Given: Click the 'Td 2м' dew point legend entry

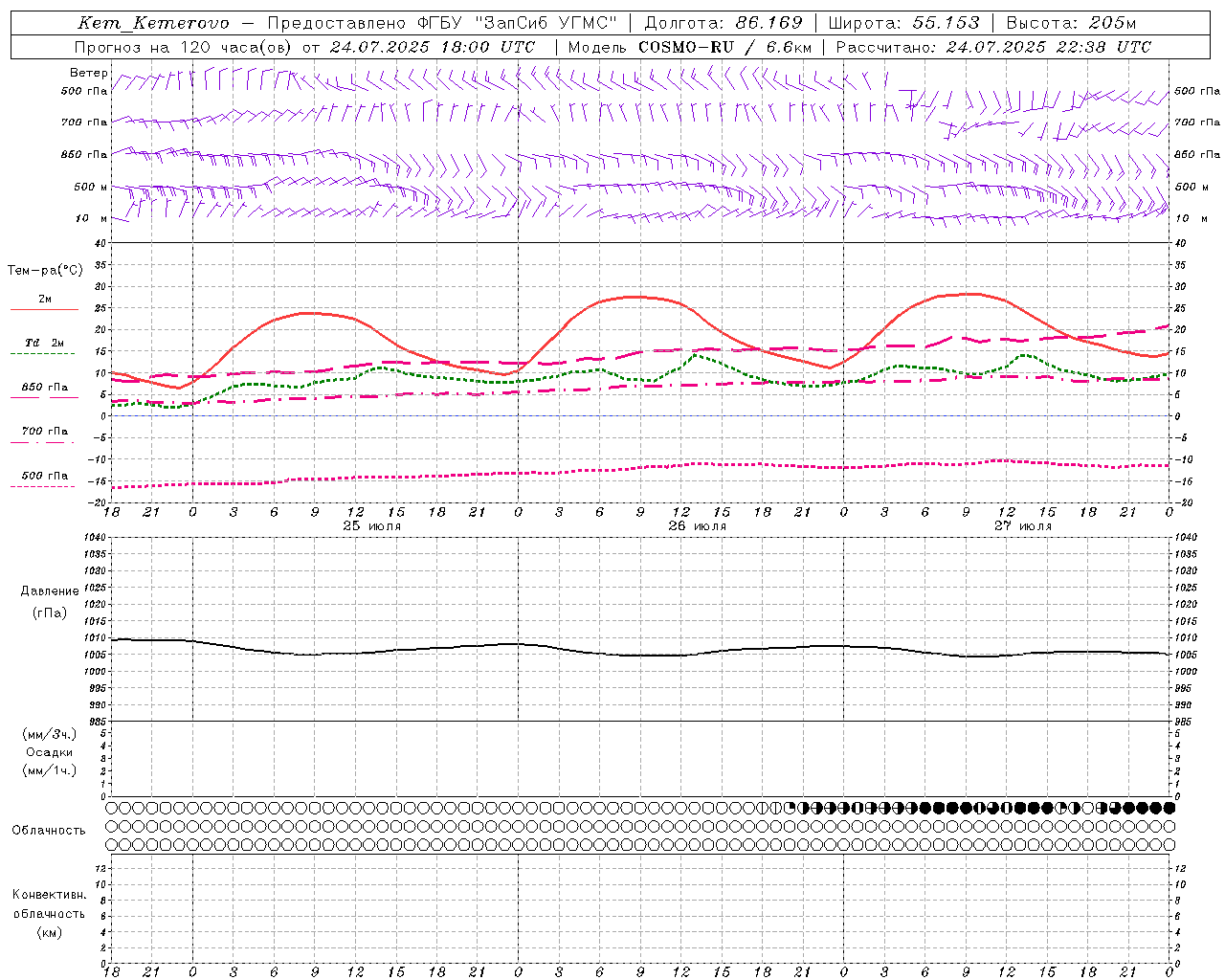Looking at the screenshot, I should (x=44, y=343).
